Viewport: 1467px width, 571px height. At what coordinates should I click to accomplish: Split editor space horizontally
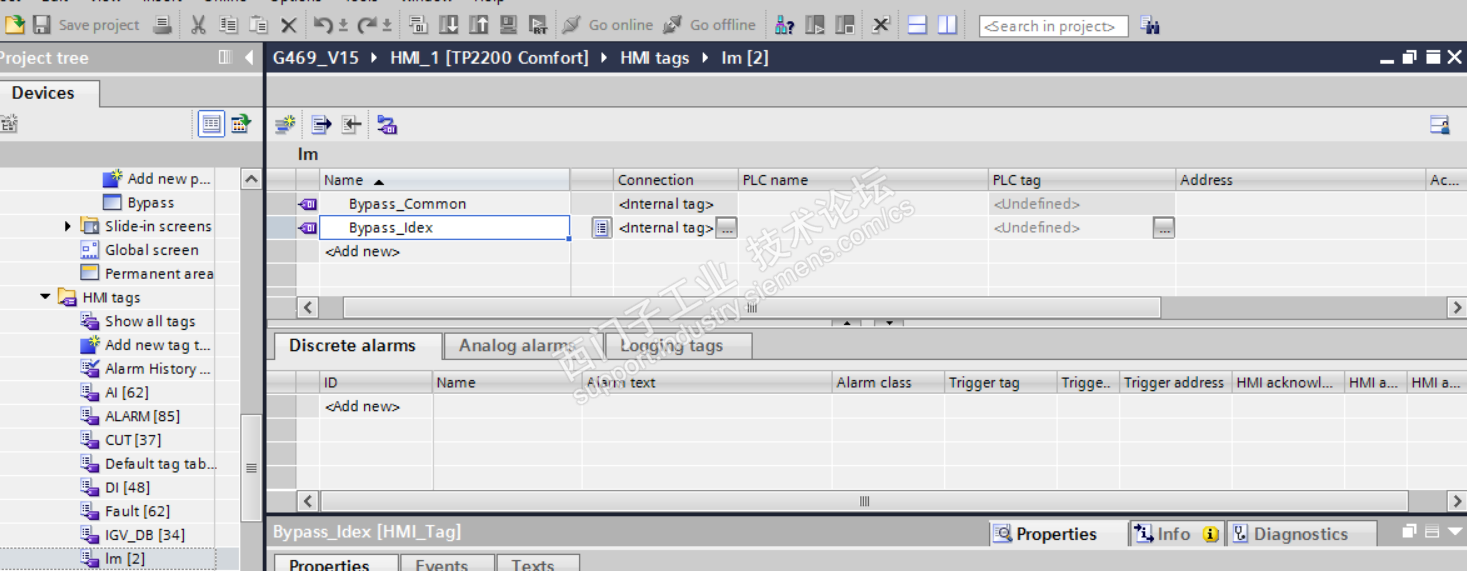point(917,25)
